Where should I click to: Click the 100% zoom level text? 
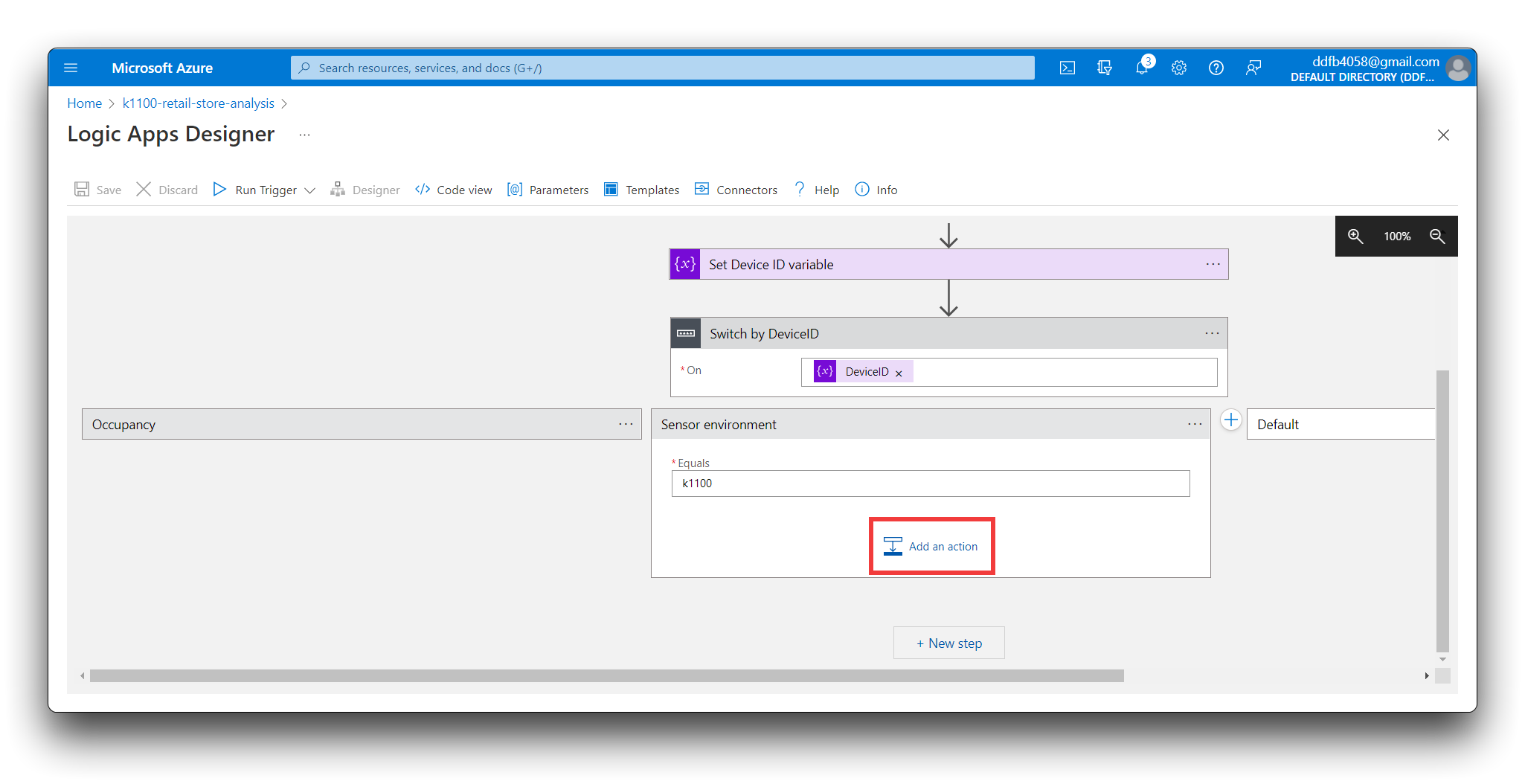1396,236
